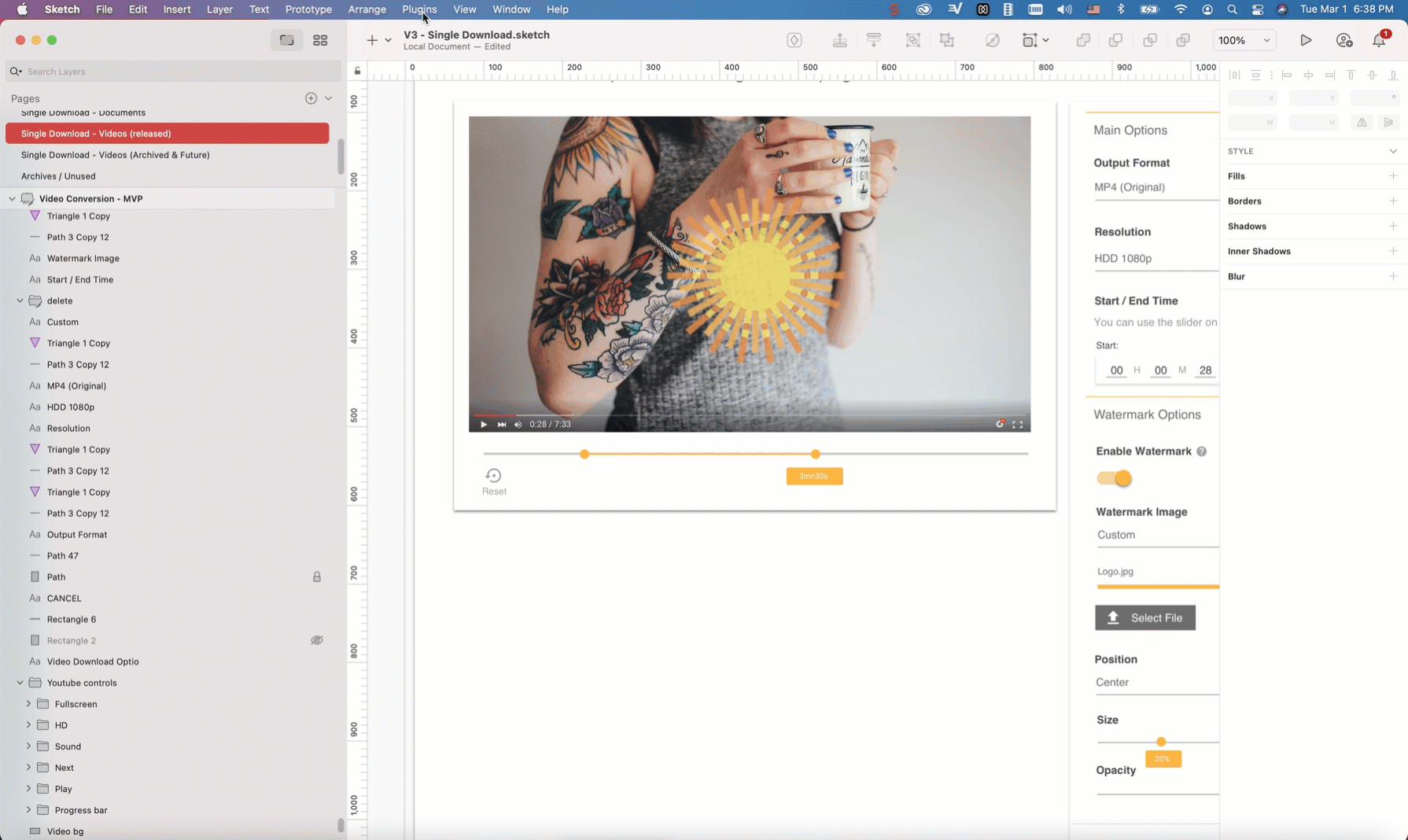Open the Insert dropdown arrow
This screenshot has width=1408, height=840.
click(x=389, y=40)
